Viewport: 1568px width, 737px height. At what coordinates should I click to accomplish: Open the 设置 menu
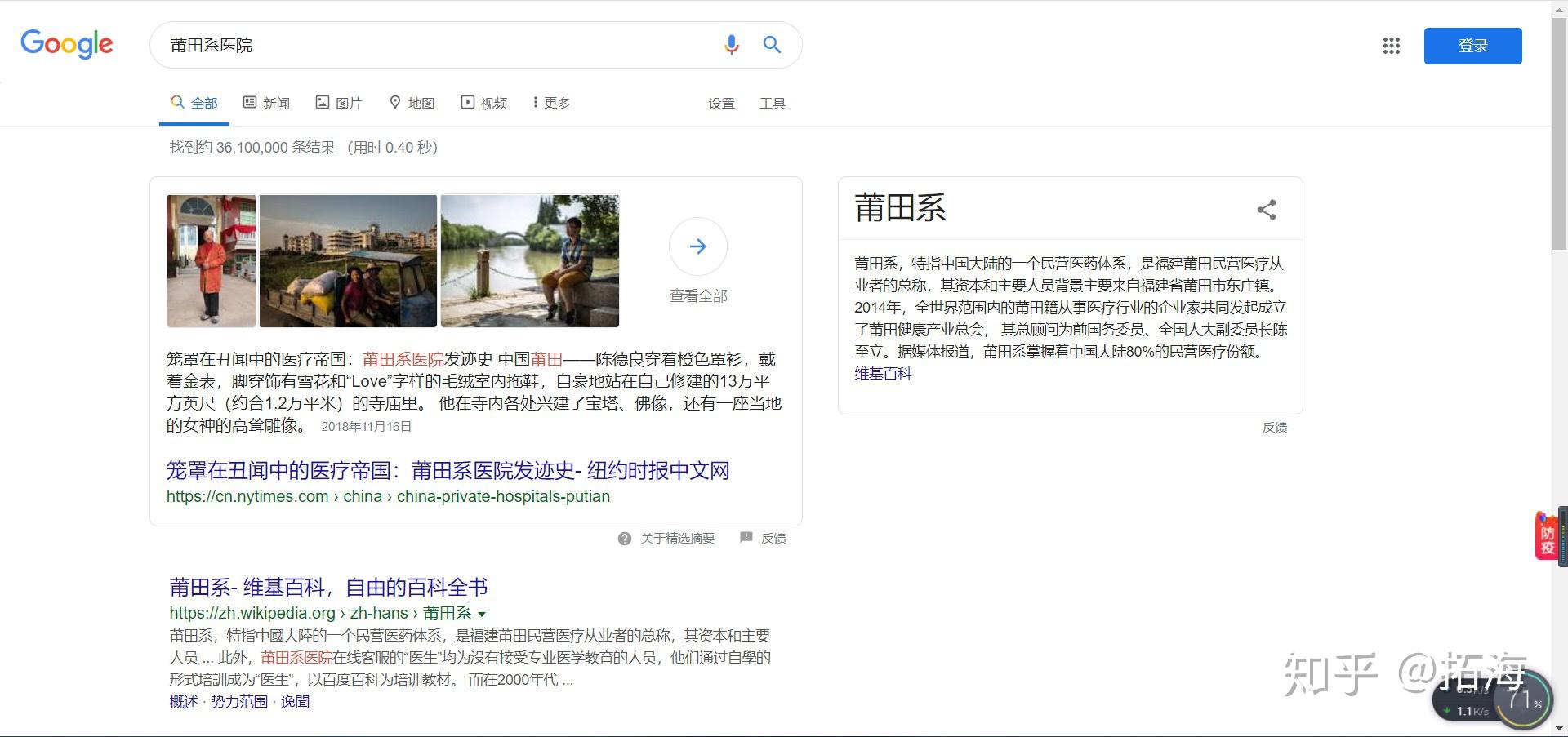(x=721, y=104)
